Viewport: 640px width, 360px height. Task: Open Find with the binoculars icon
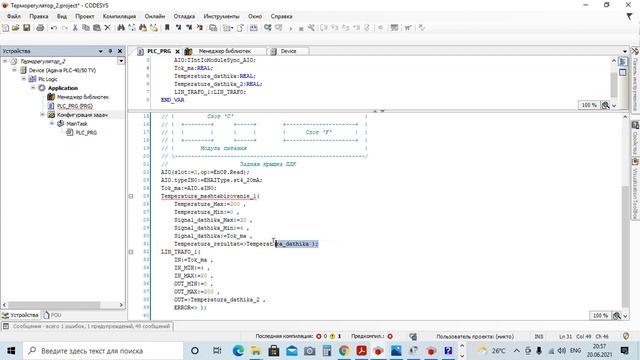point(121,28)
